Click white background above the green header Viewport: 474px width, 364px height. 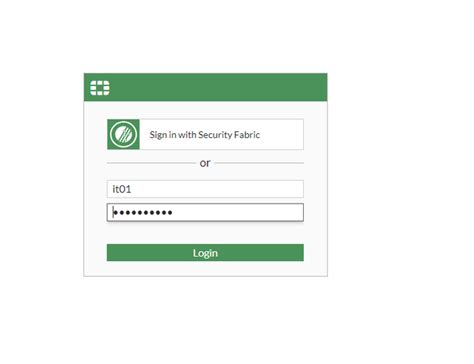205,35
